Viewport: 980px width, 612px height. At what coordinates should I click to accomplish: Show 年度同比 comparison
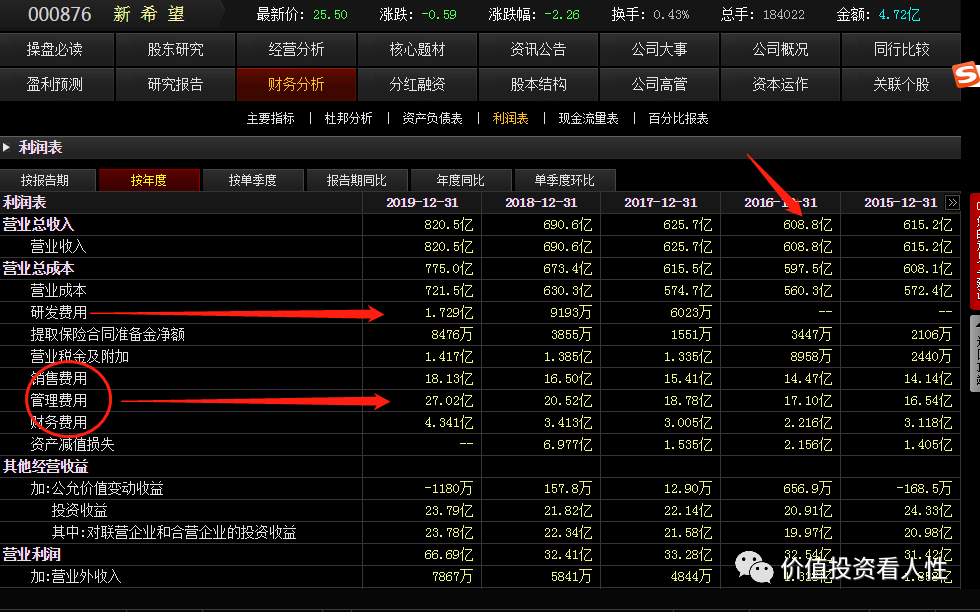point(461,181)
